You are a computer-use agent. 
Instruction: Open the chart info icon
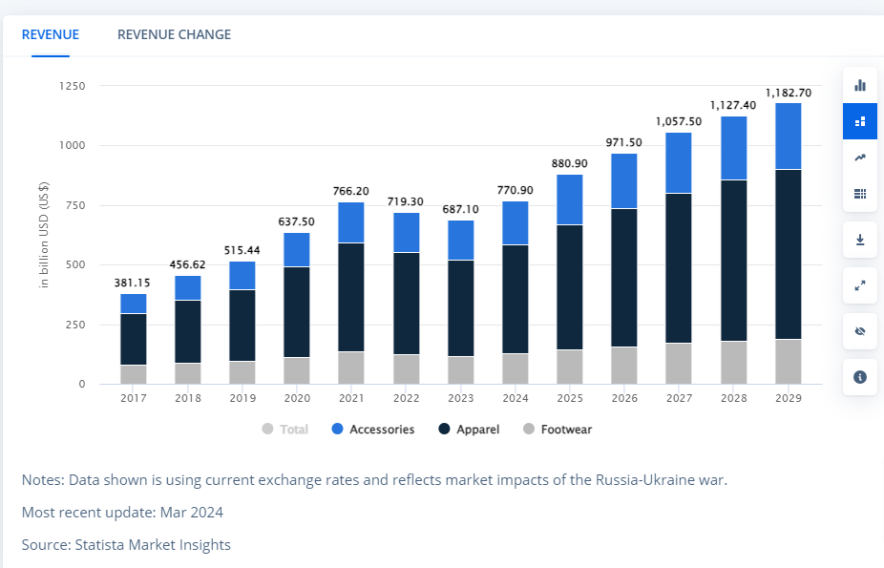coord(859,377)
